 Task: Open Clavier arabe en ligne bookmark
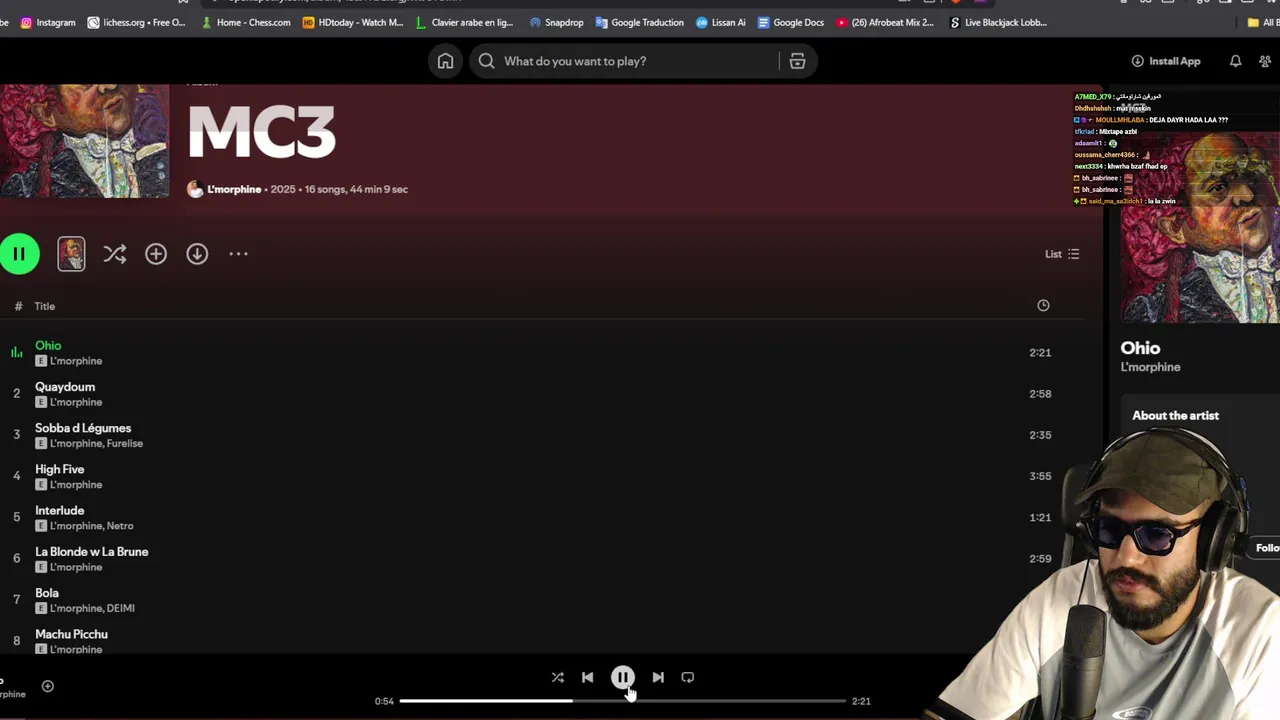pyautogui.click(x=465, y=22)
